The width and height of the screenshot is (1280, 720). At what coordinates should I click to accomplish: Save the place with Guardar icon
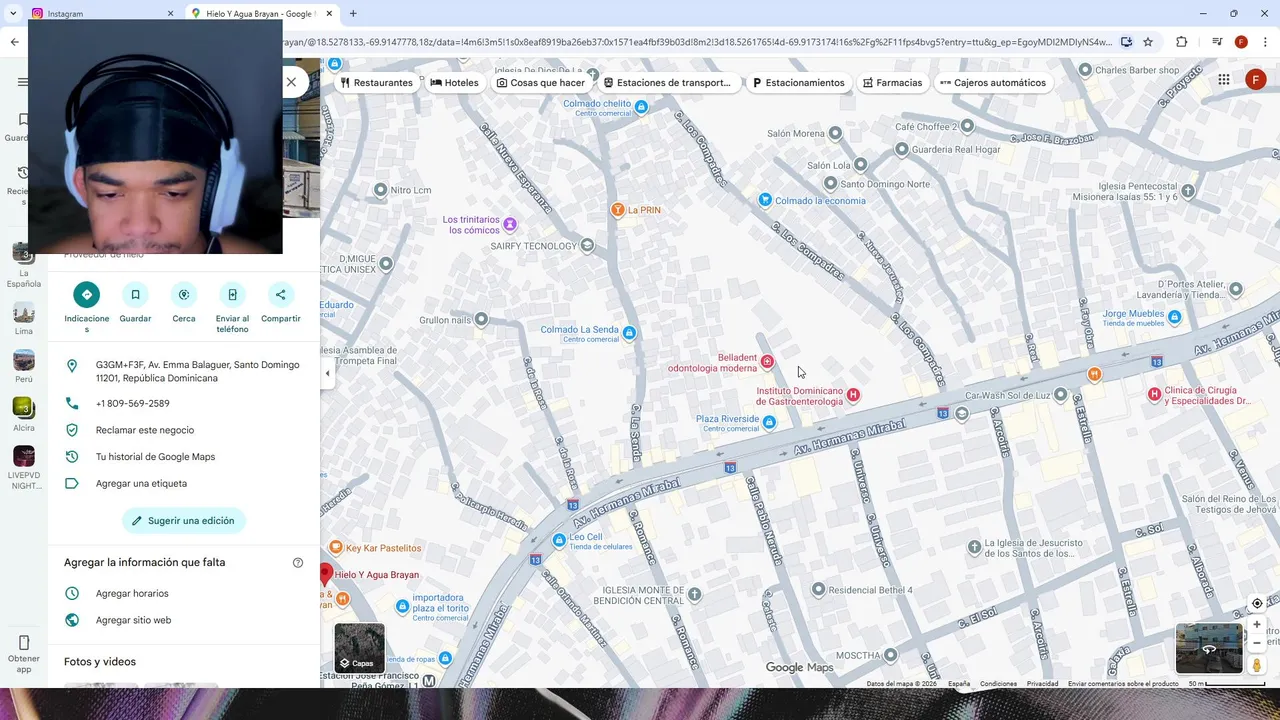(135, 295)
